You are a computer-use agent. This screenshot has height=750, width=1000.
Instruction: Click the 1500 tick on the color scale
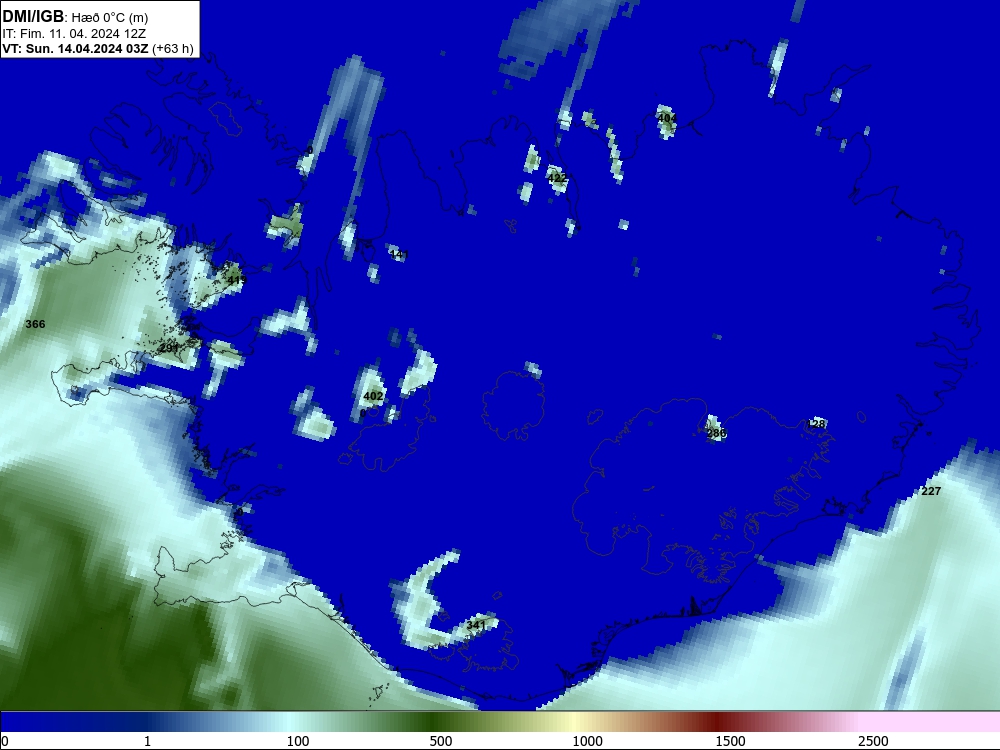click(x=730, y=741)
